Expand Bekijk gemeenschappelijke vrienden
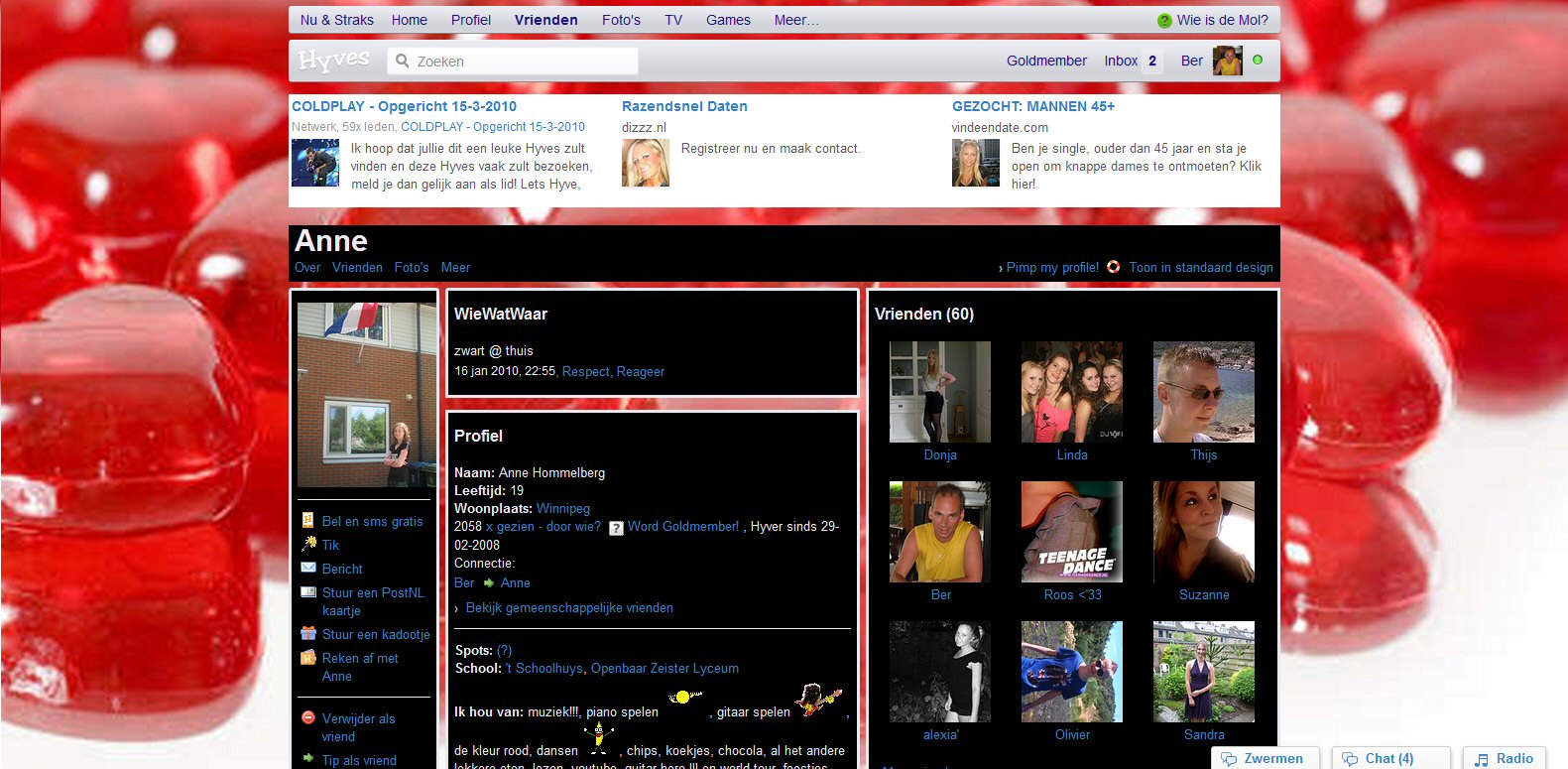 coord(568,607)
